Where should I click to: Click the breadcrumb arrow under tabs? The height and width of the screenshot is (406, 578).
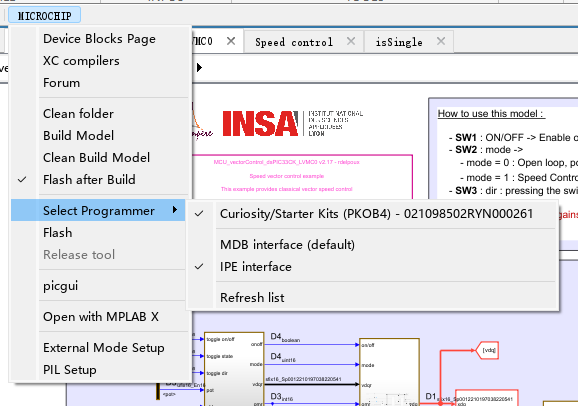(x=199, y=67)
